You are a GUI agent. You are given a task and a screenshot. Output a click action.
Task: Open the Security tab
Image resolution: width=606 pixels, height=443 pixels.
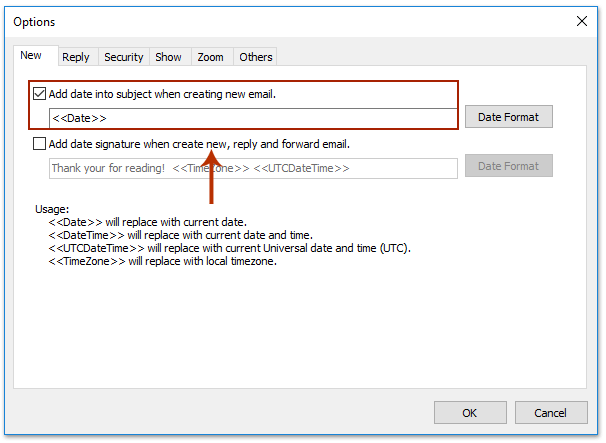(x=124, y=57)
